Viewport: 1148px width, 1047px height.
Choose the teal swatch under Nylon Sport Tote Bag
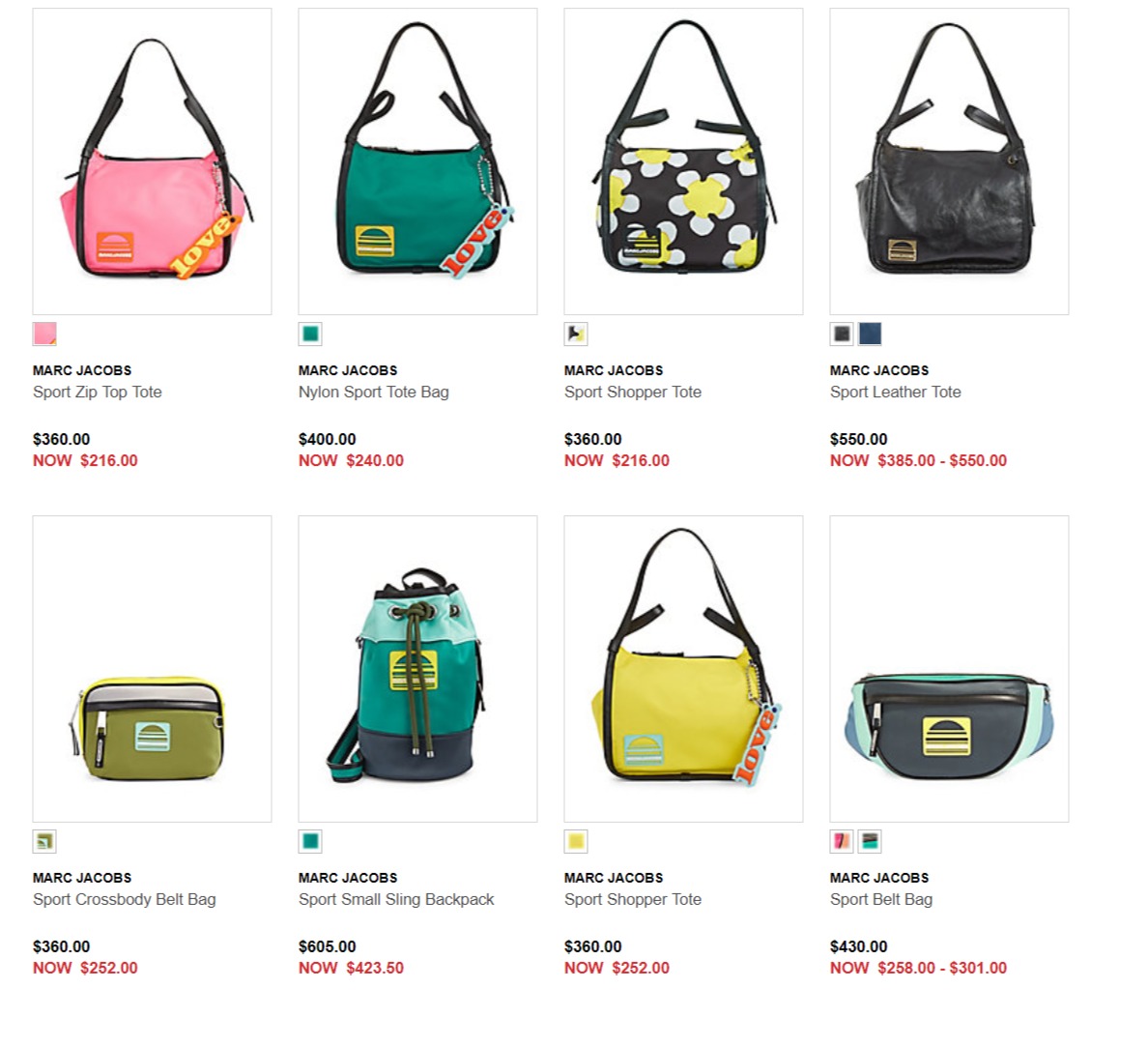point(310,334)
